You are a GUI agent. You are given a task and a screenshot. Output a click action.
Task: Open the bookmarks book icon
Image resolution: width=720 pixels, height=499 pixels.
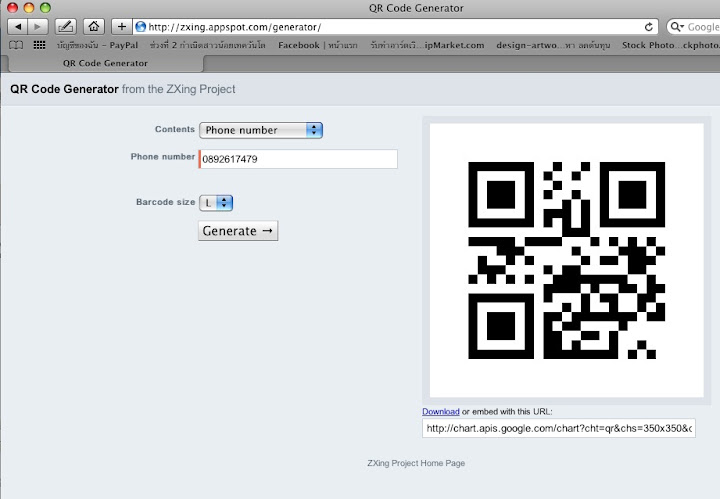(16, 45)
